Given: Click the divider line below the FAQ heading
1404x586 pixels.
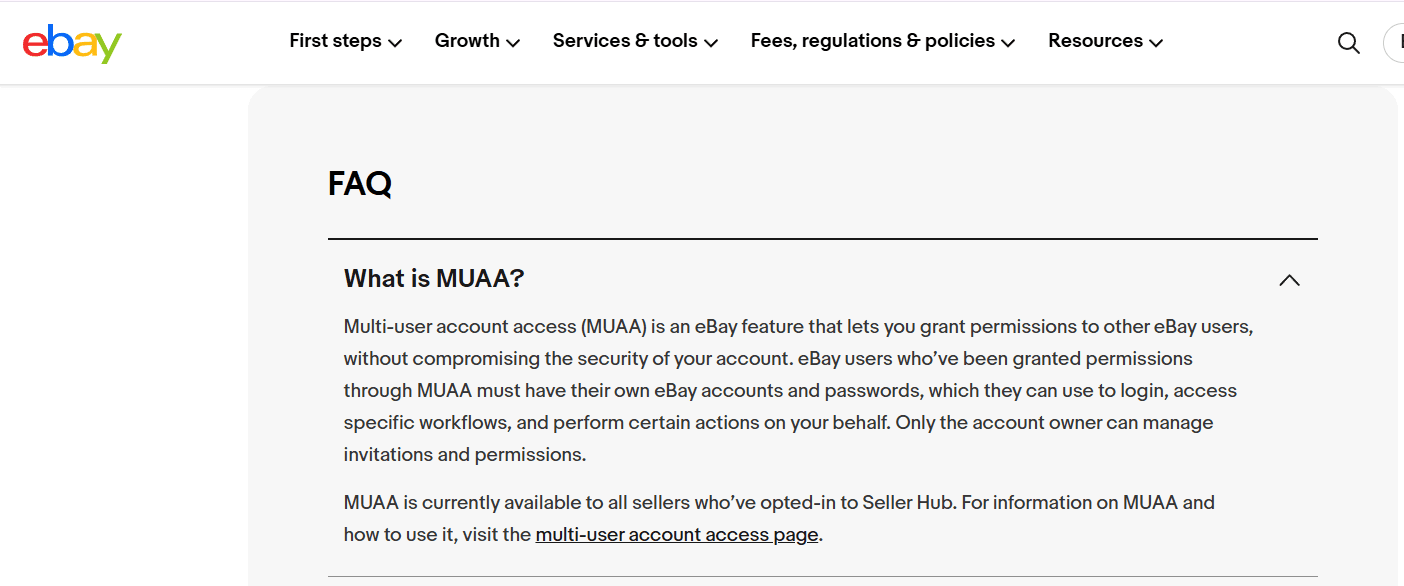Looking at the screenshot, I should [823, 239].
